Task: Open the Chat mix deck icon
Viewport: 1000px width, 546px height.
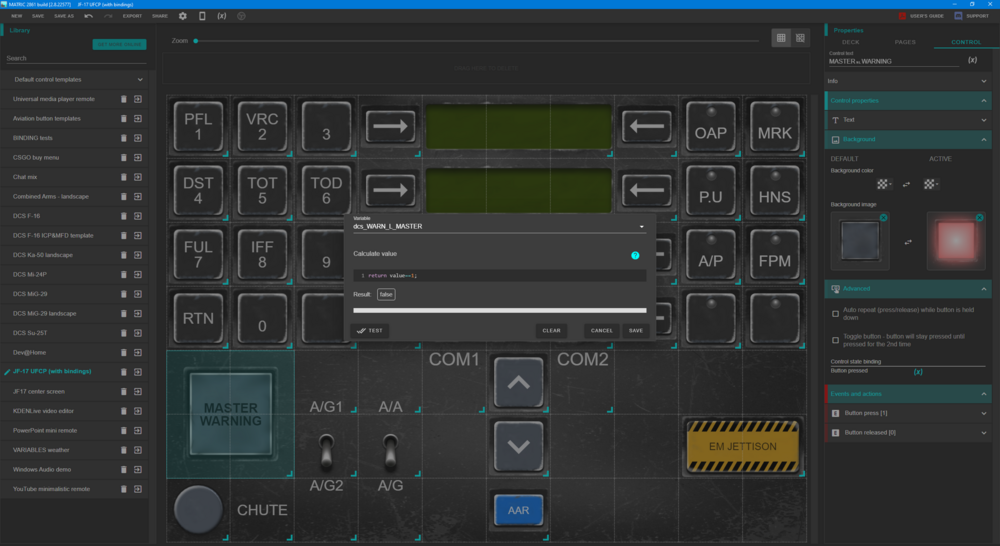Action: (138, 177)
